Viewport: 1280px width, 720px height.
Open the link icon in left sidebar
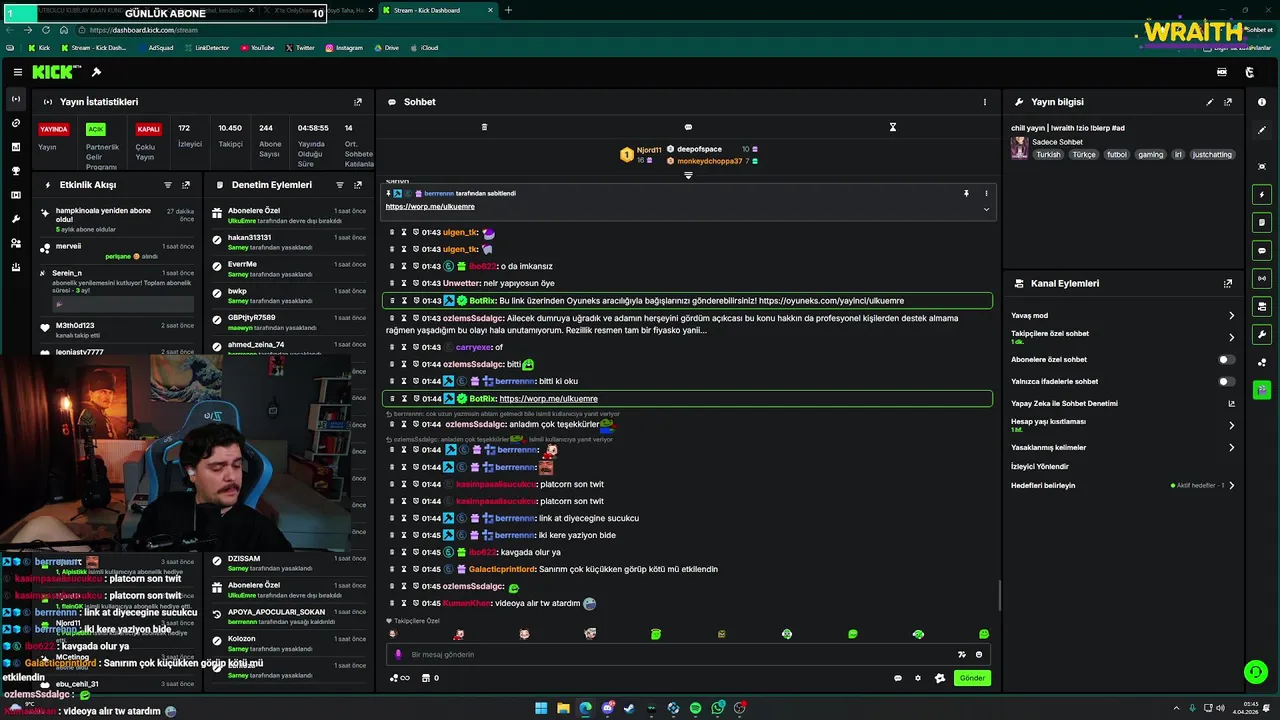pyautogui.click(x=15, y=123)
